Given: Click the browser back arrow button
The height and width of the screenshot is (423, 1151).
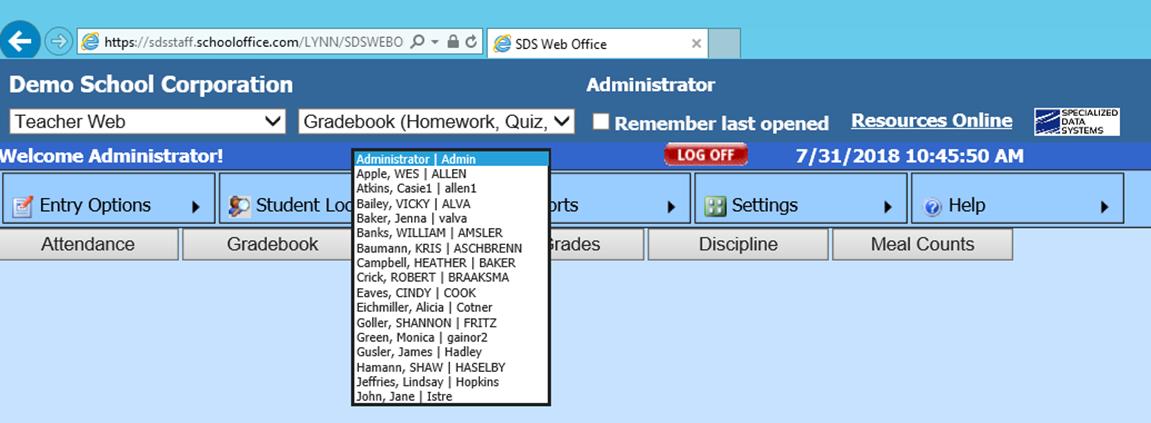Looking at the screenshot, I should tap(20, 41).
